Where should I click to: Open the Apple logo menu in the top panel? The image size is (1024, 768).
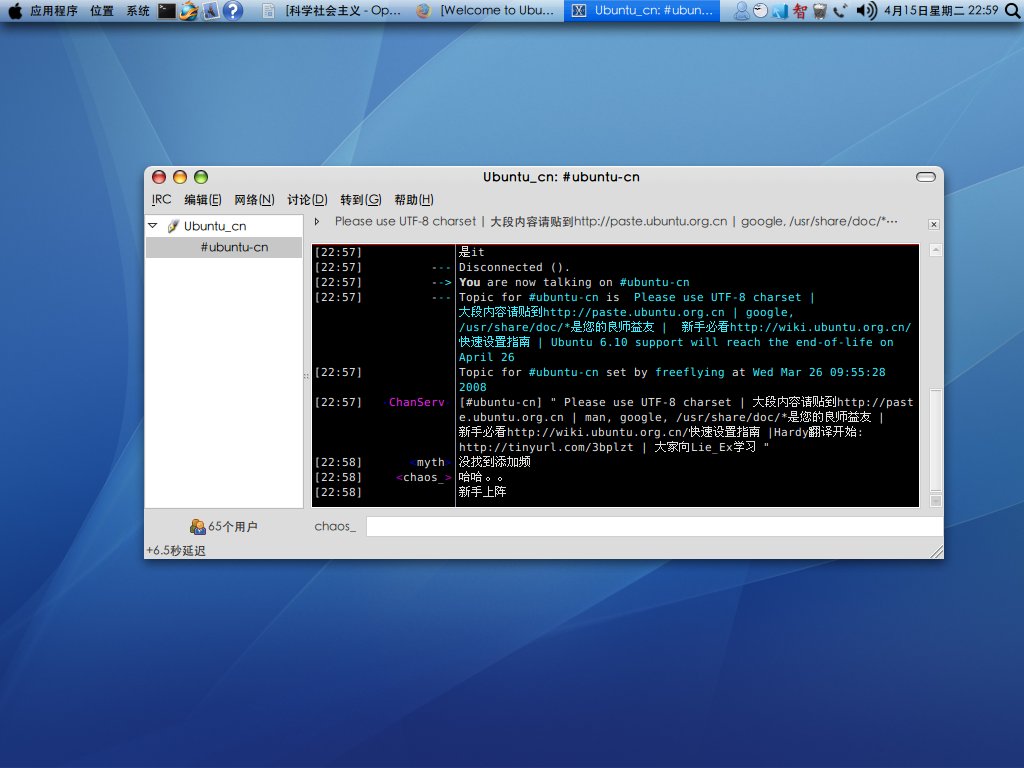click(14, 10)
